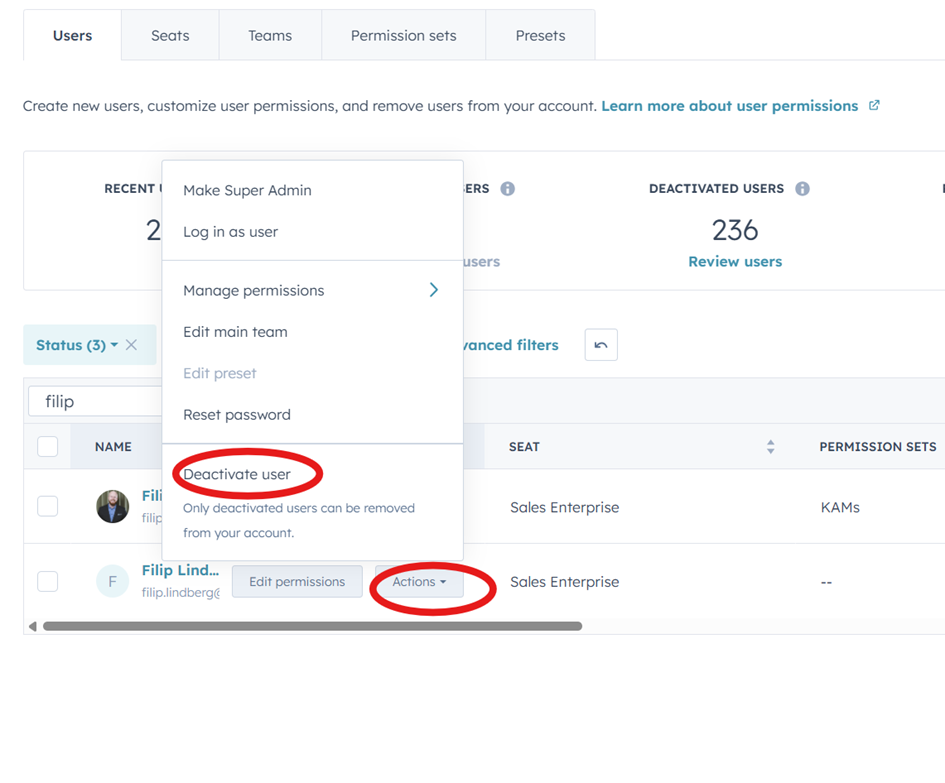Click the search field containing filip
945x783 pixels.
click(x=95, y=401)
